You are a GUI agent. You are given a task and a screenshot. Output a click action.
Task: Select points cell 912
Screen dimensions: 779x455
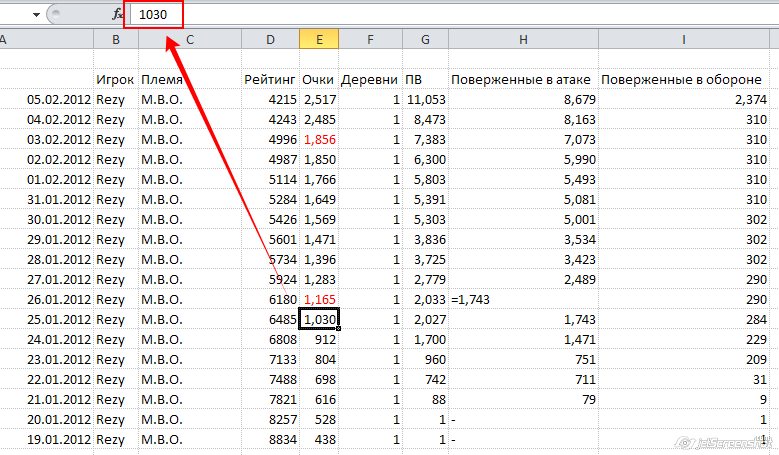pyautogui.click(x=319, y=339)
